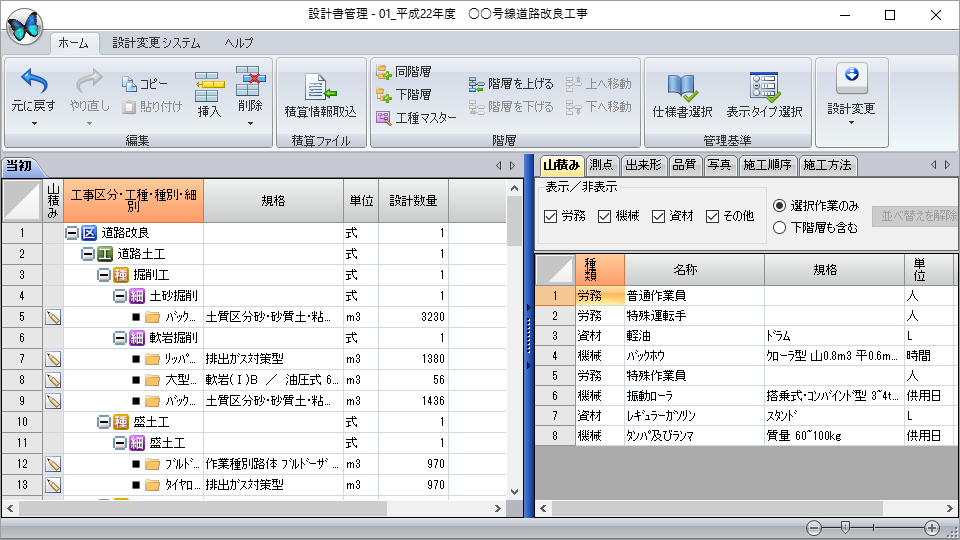Open 積算情報取込 import icon

(320, 88)
